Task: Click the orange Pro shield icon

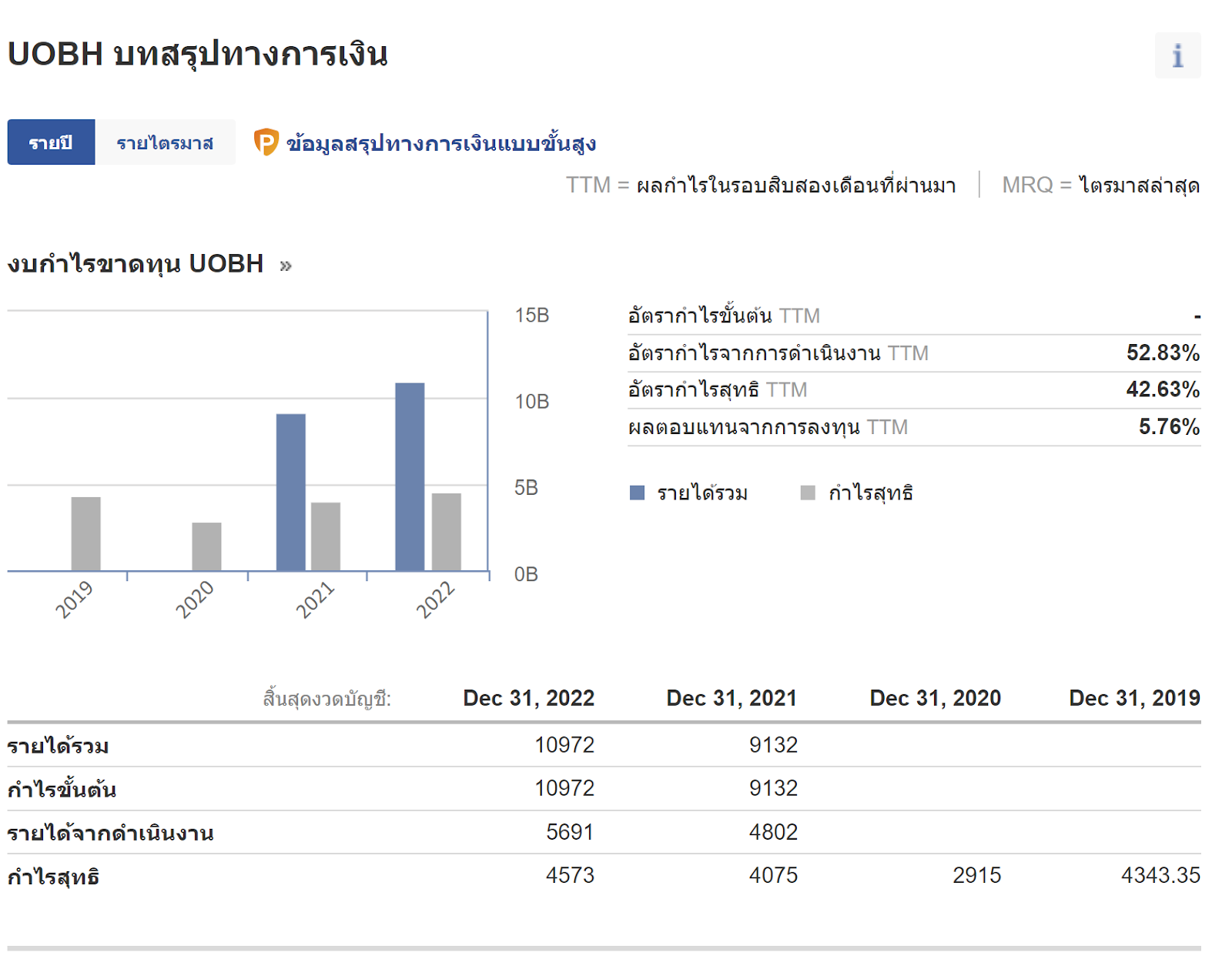Action: [266, 142]
